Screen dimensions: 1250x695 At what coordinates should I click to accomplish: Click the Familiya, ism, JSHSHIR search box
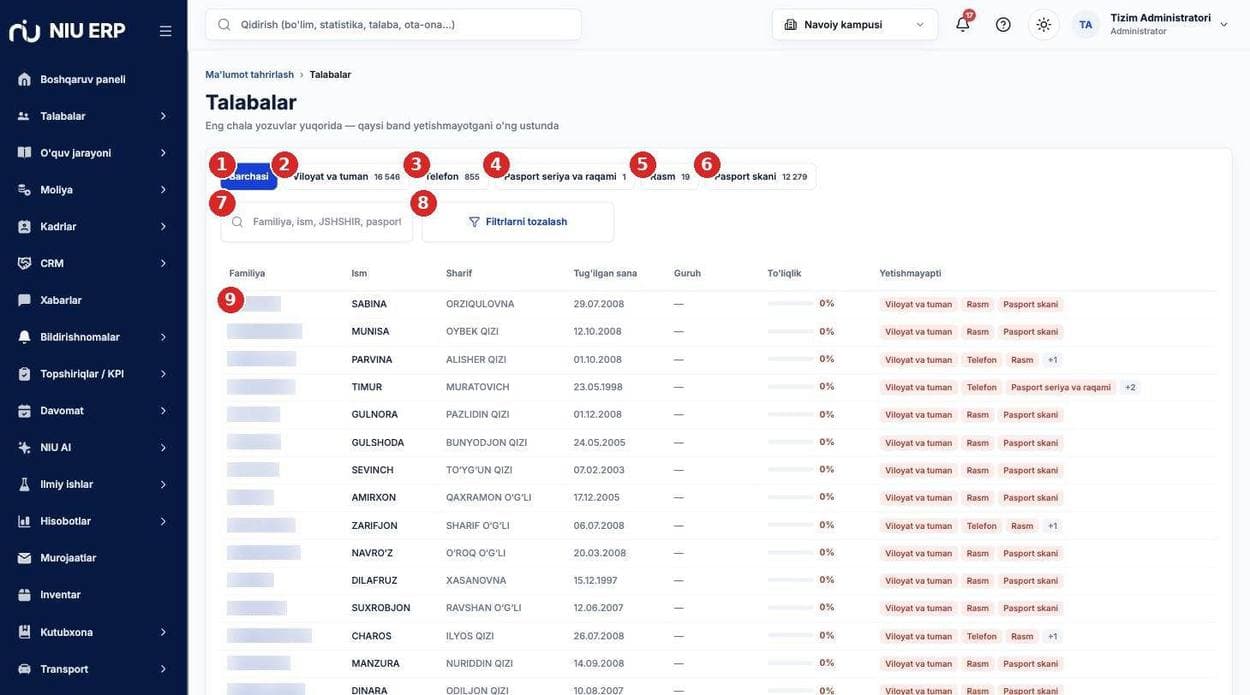point(316,222)
